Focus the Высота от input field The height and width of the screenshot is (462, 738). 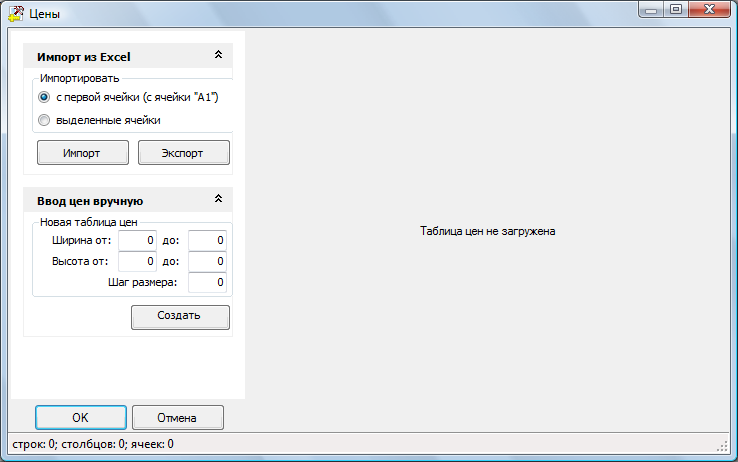[138, 261]
